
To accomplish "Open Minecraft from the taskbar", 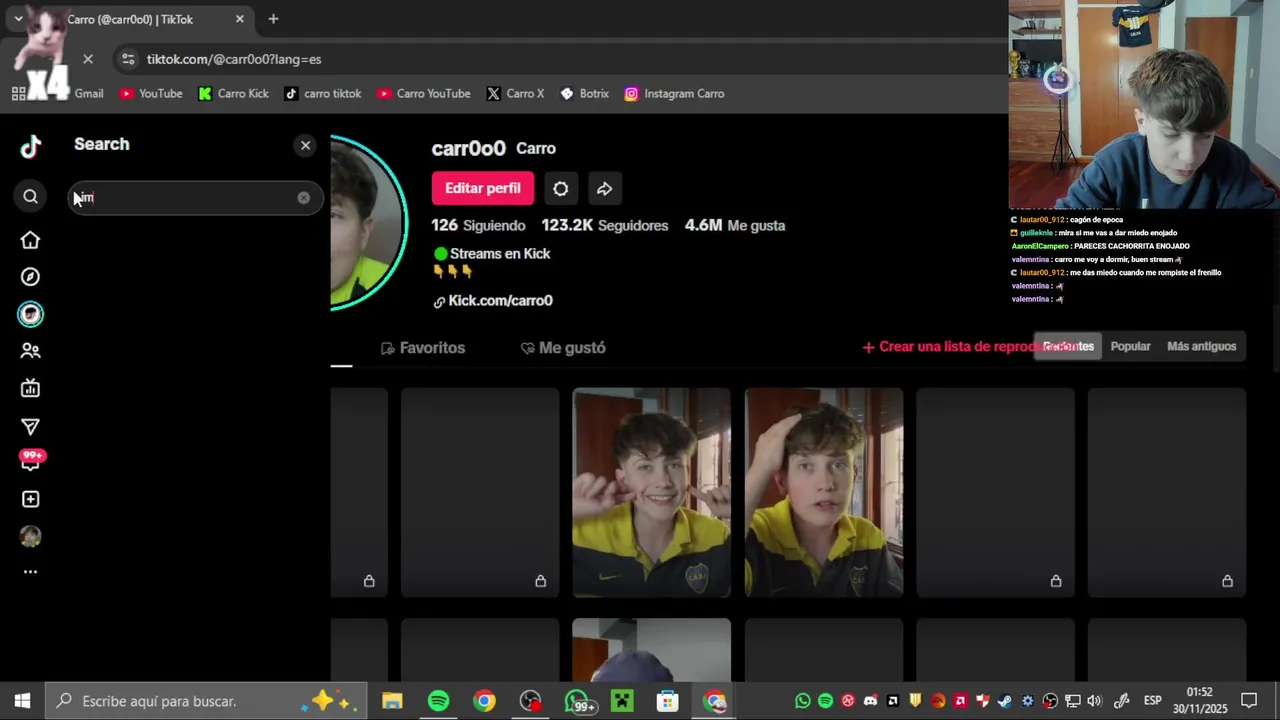I will point(622,701).
